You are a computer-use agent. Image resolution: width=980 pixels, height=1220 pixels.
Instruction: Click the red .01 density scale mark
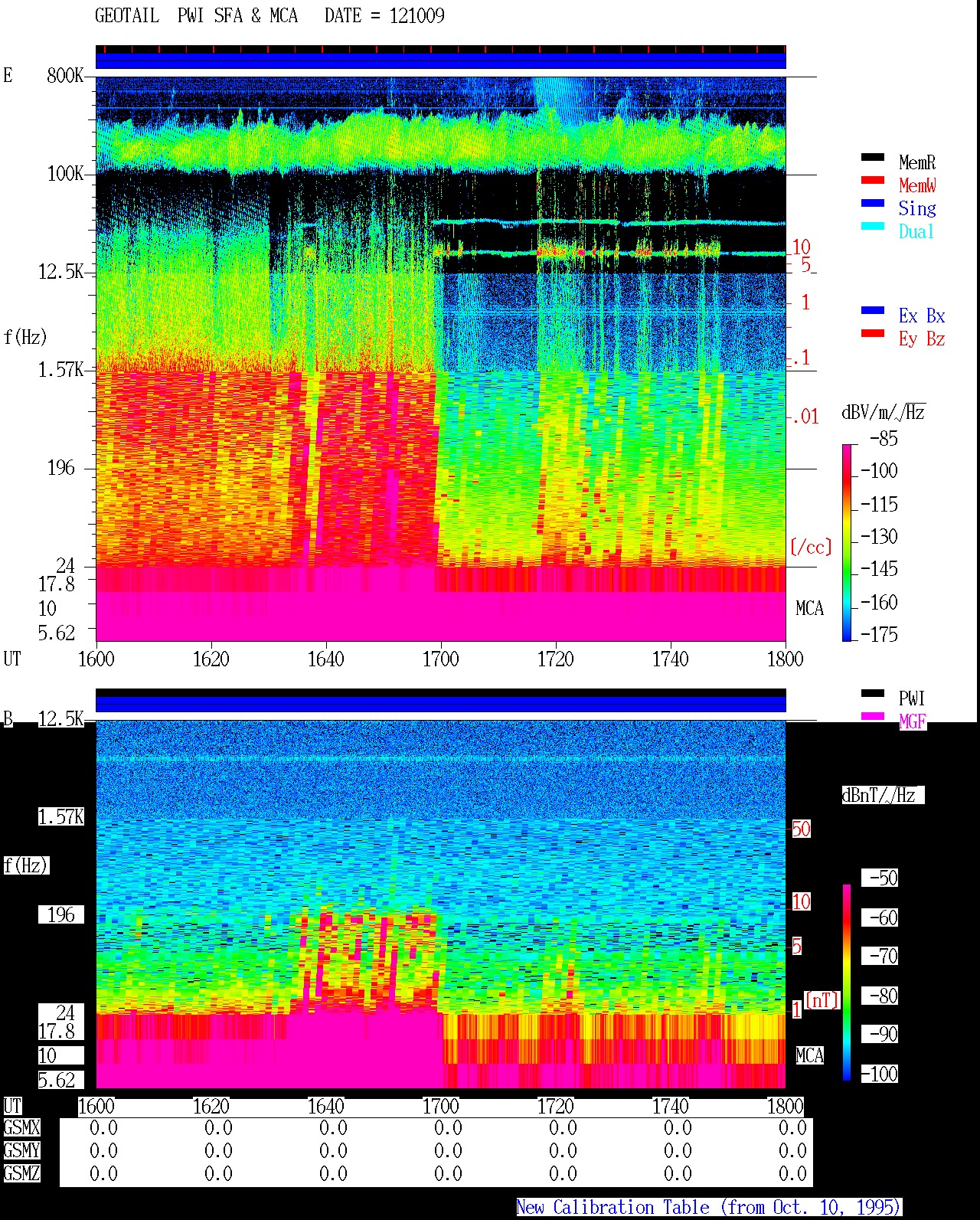pyautogui.click(x=805, y=417)
